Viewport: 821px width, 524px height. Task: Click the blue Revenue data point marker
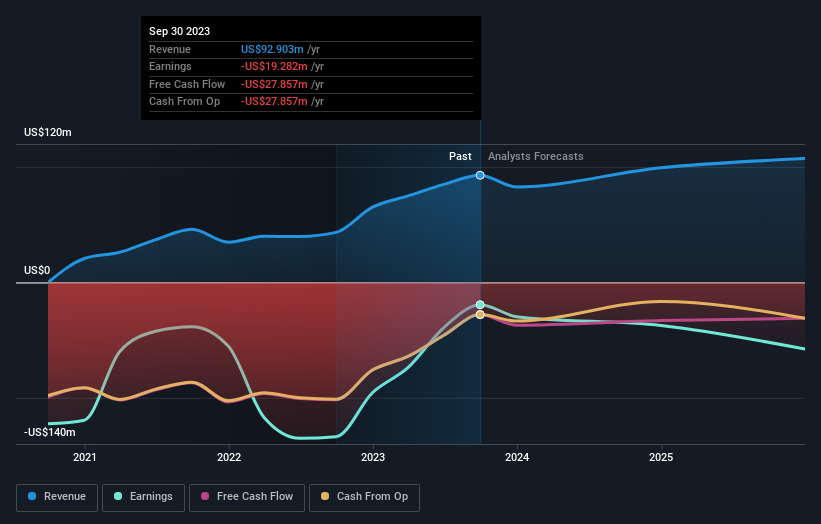[x=480, y=175]
